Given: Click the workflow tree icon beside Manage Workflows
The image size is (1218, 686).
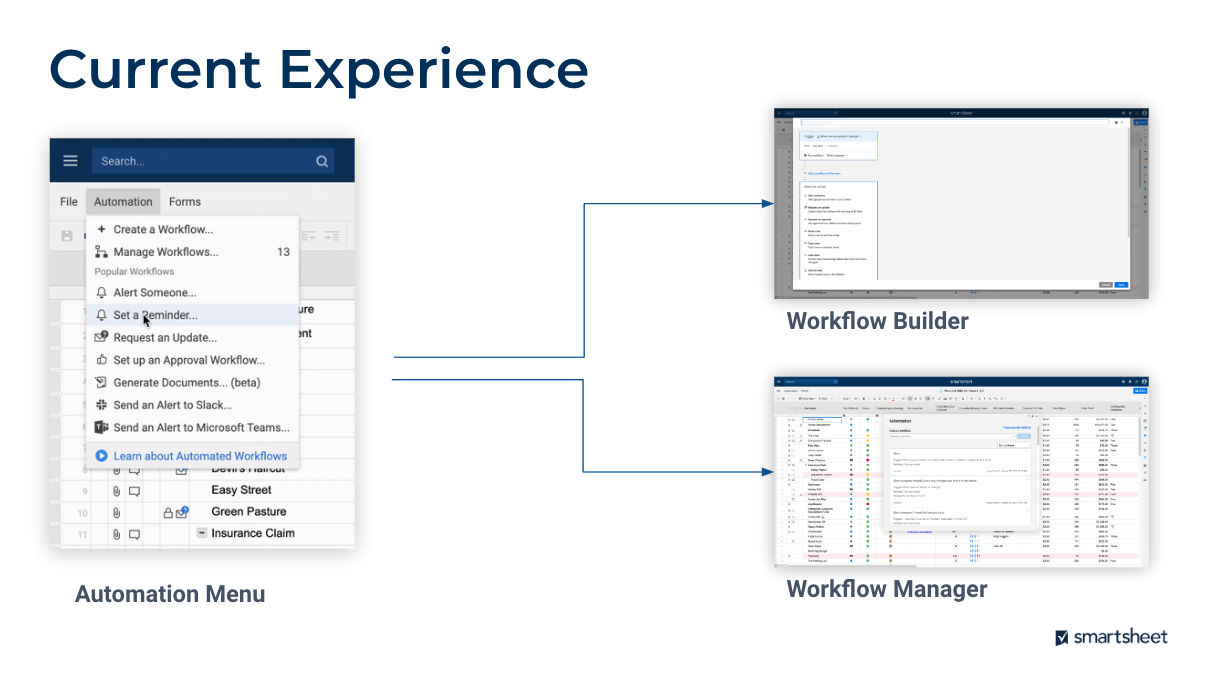Looking at the screenshot, I should (101, 252).
